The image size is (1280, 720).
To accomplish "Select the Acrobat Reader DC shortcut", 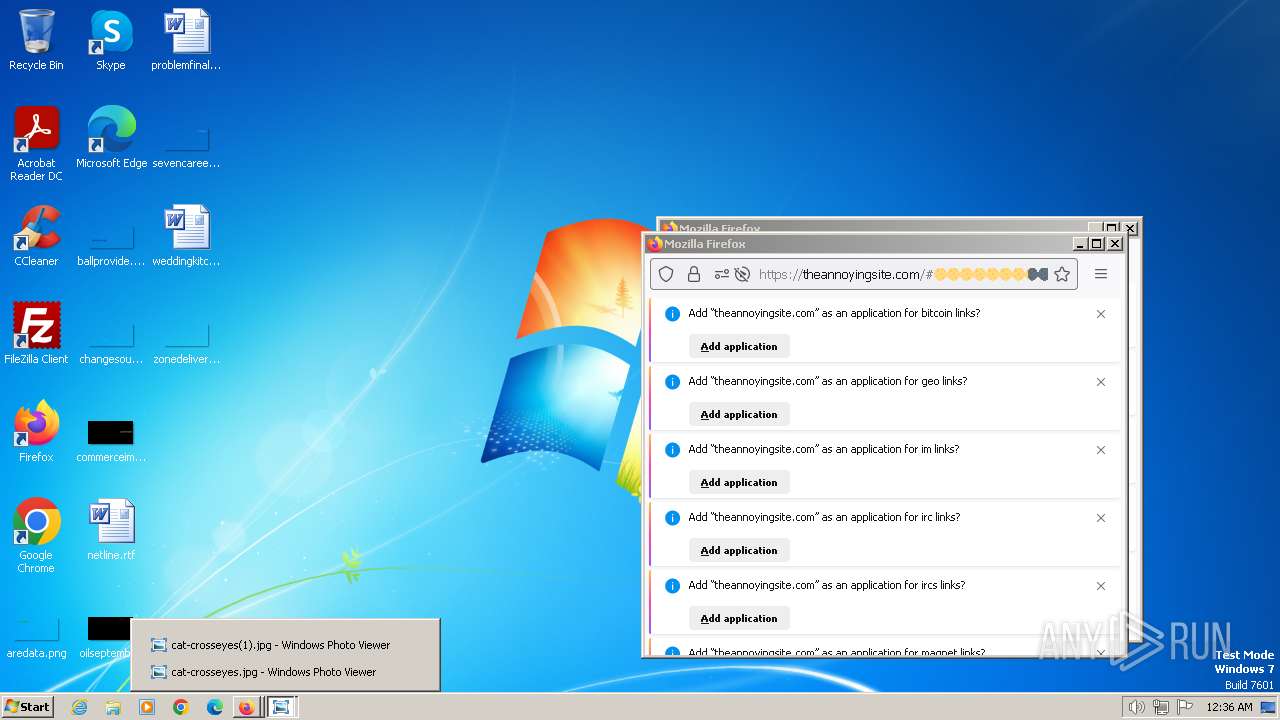I will (x=36, y=144).
